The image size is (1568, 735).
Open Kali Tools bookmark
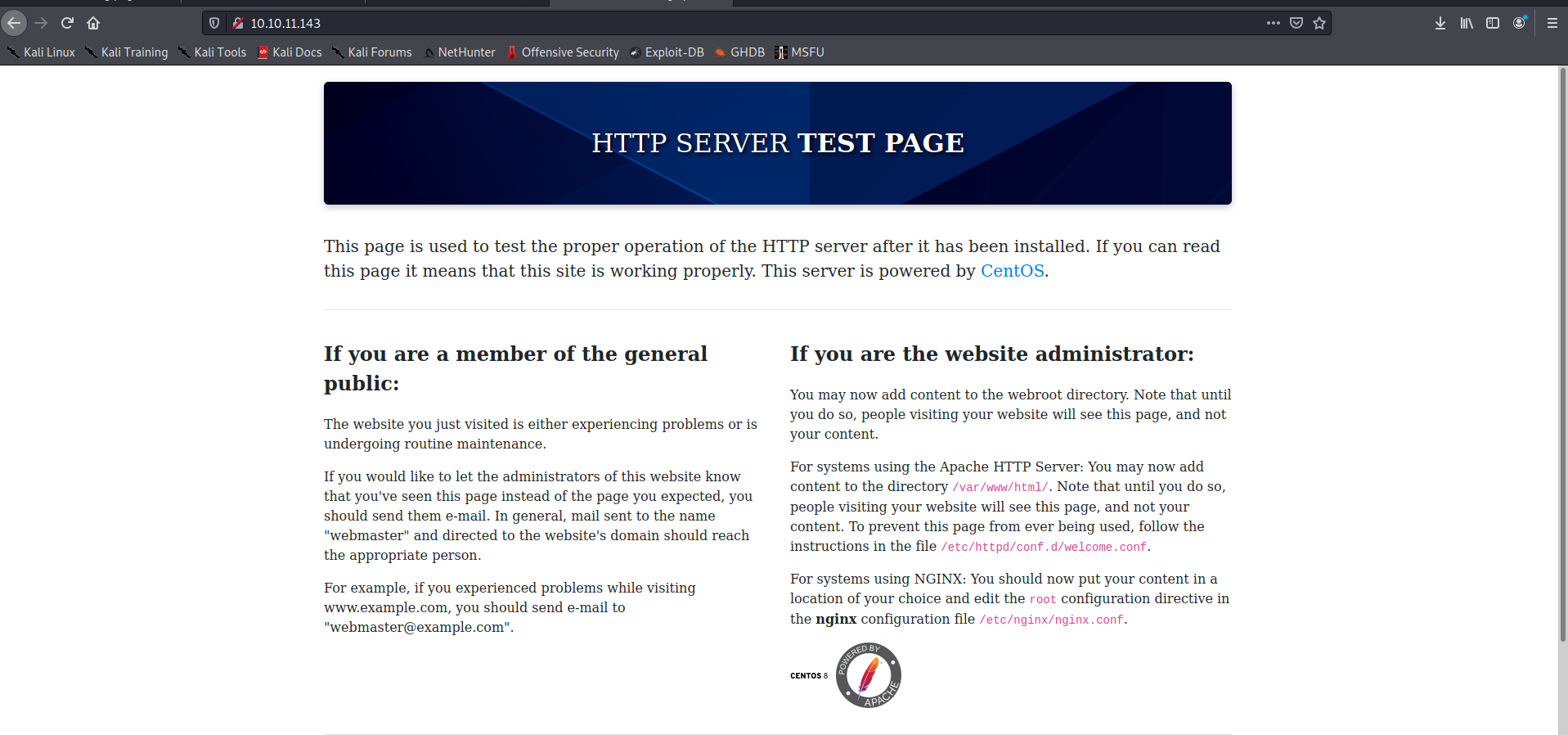(x=213, y=52)
